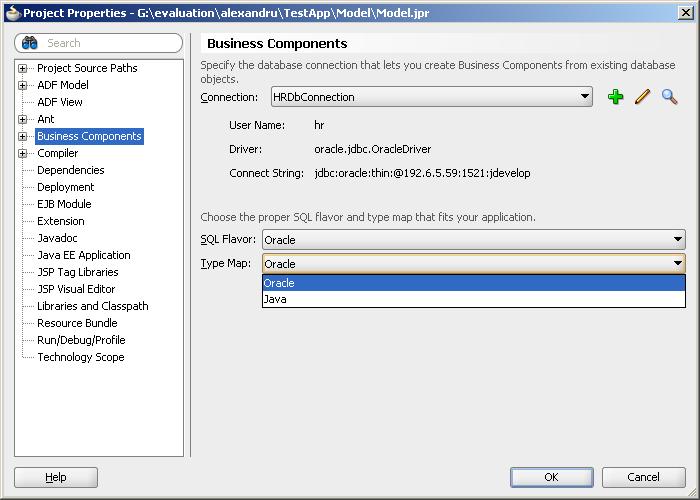Open the SQL Flavor dropdown

[474, 240]
